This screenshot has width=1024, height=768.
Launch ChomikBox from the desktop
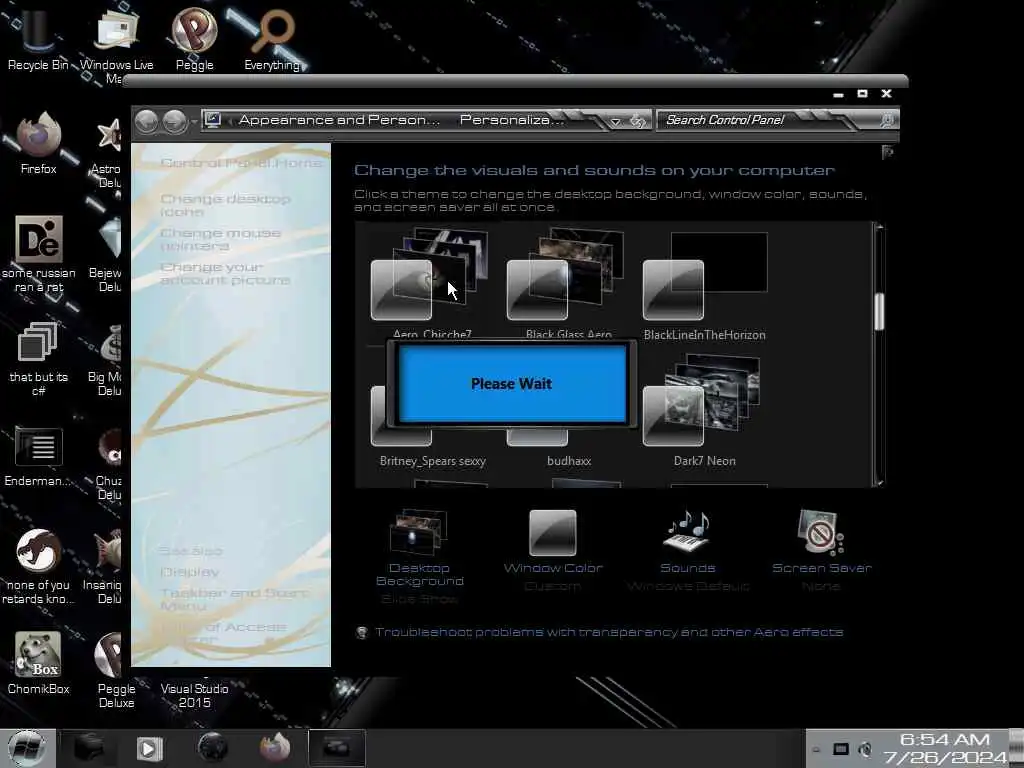(x=39, y=662)
